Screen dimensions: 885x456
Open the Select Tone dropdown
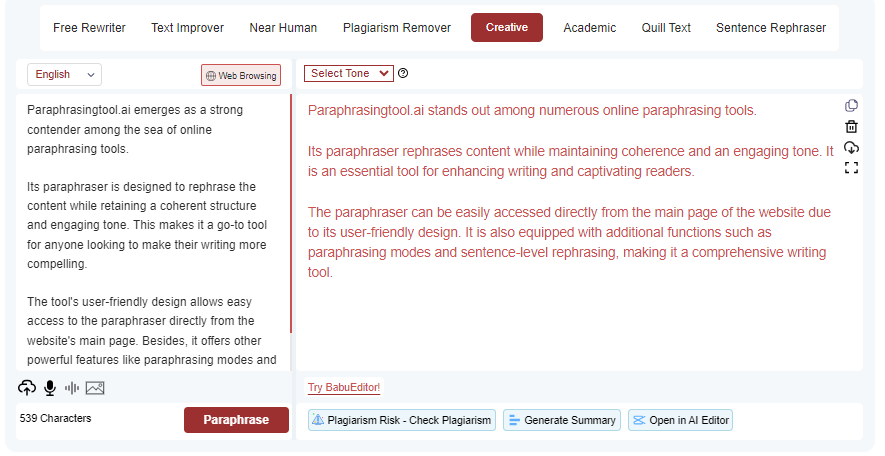[x=349, y=73]
